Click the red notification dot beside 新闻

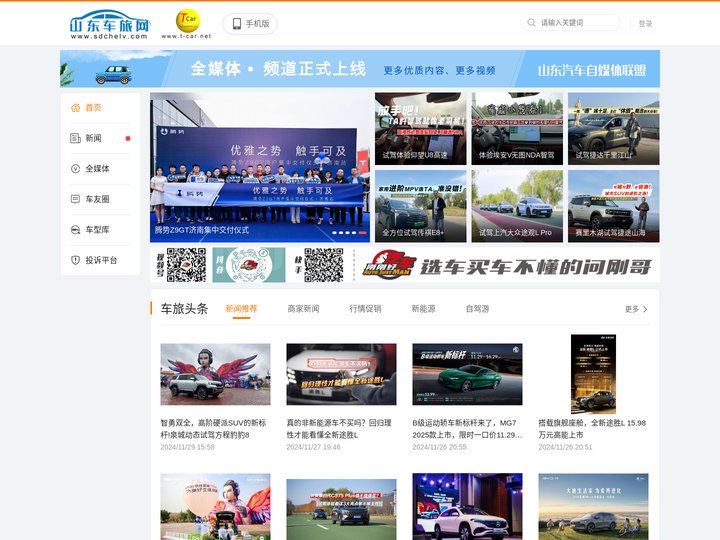coord(128,138)
